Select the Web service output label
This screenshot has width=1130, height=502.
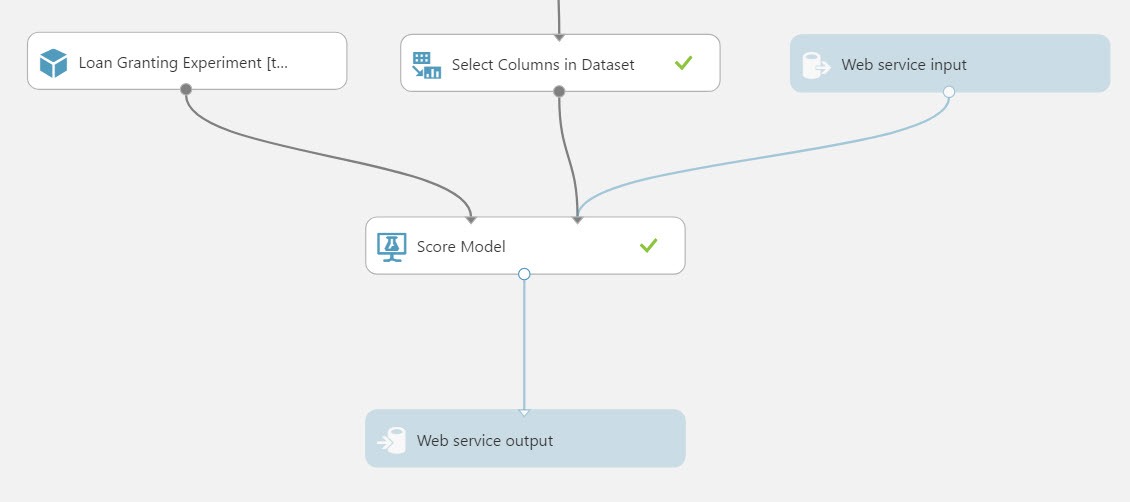point(485,440)
